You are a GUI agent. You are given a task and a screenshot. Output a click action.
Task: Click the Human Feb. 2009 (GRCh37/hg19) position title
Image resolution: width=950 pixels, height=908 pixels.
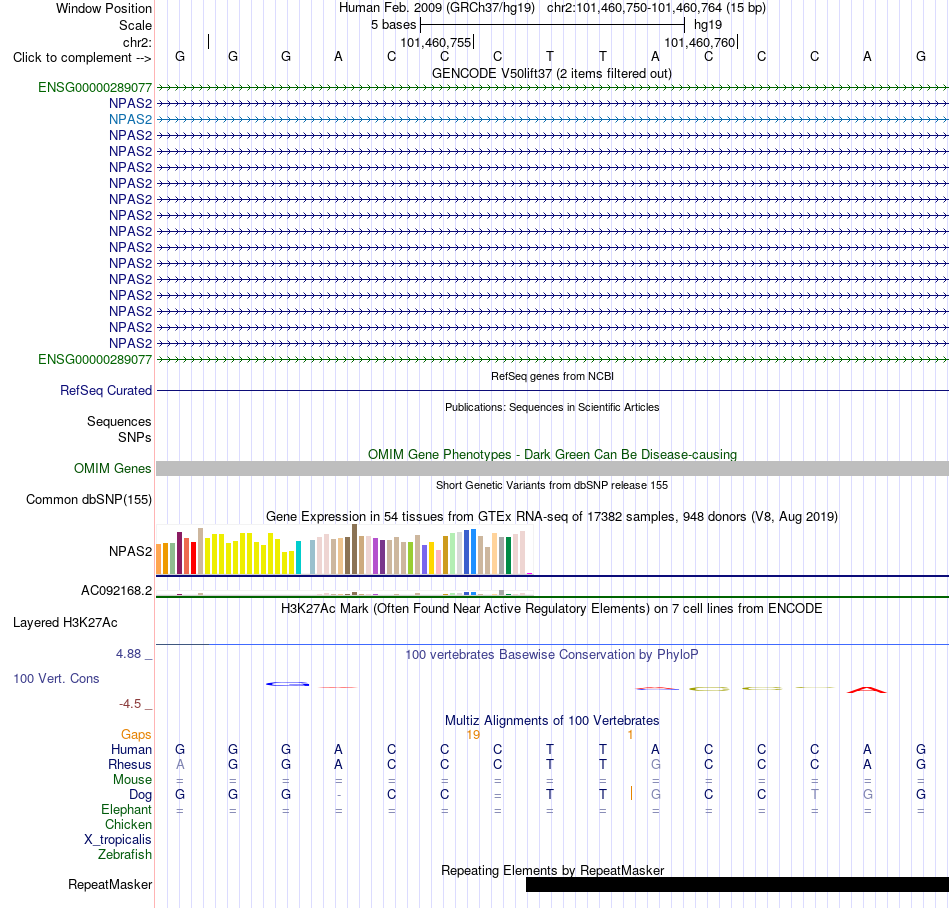[x=437, y=8]
